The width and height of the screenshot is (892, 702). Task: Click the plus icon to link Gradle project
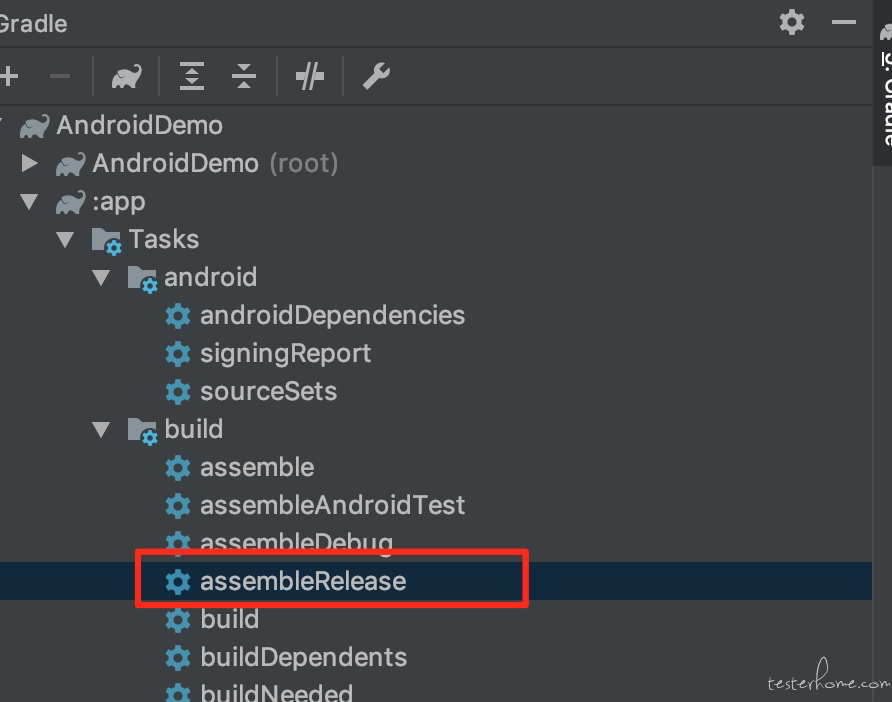tap(8, 76)
